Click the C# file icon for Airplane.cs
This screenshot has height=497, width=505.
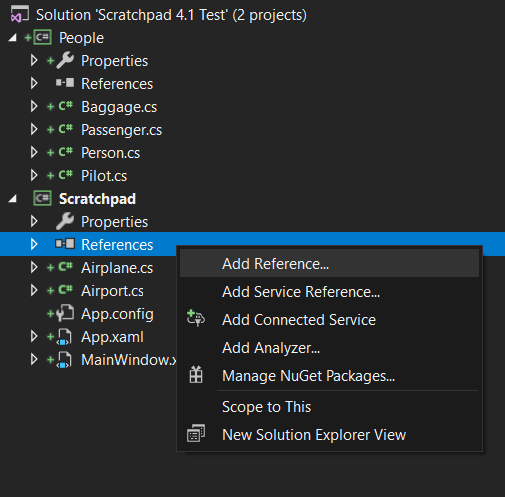click(x=66, y=267)
